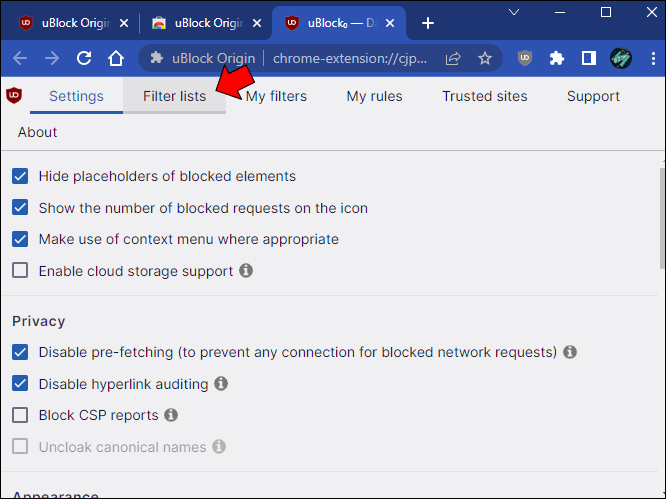Open the tab search dropdown chevron
The image size is (666, 499).
(514, 12)
